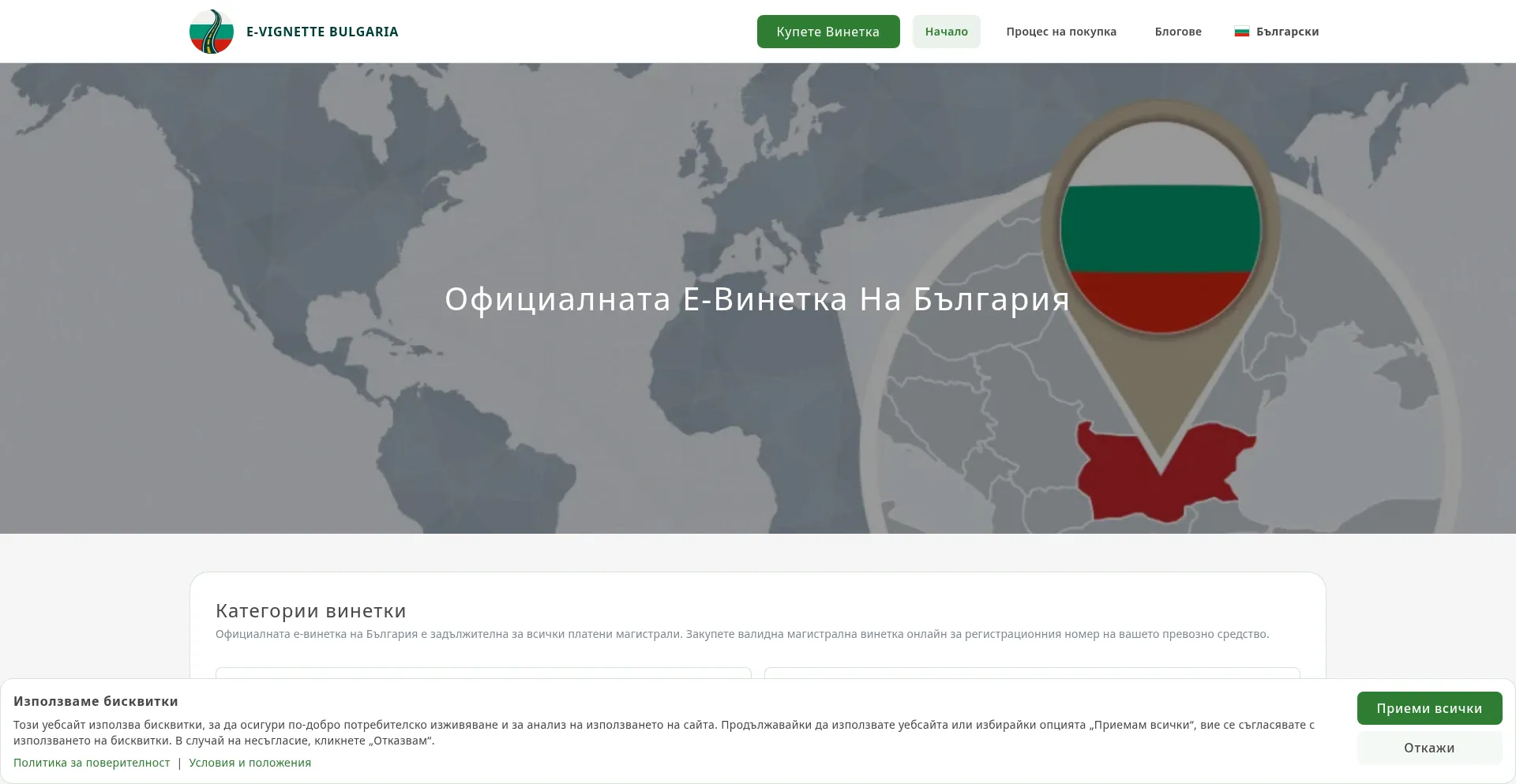Click the E-VIGNETTE BULGARIA site title
Screen dimensions: 1516x784
(x=322, y=32)
